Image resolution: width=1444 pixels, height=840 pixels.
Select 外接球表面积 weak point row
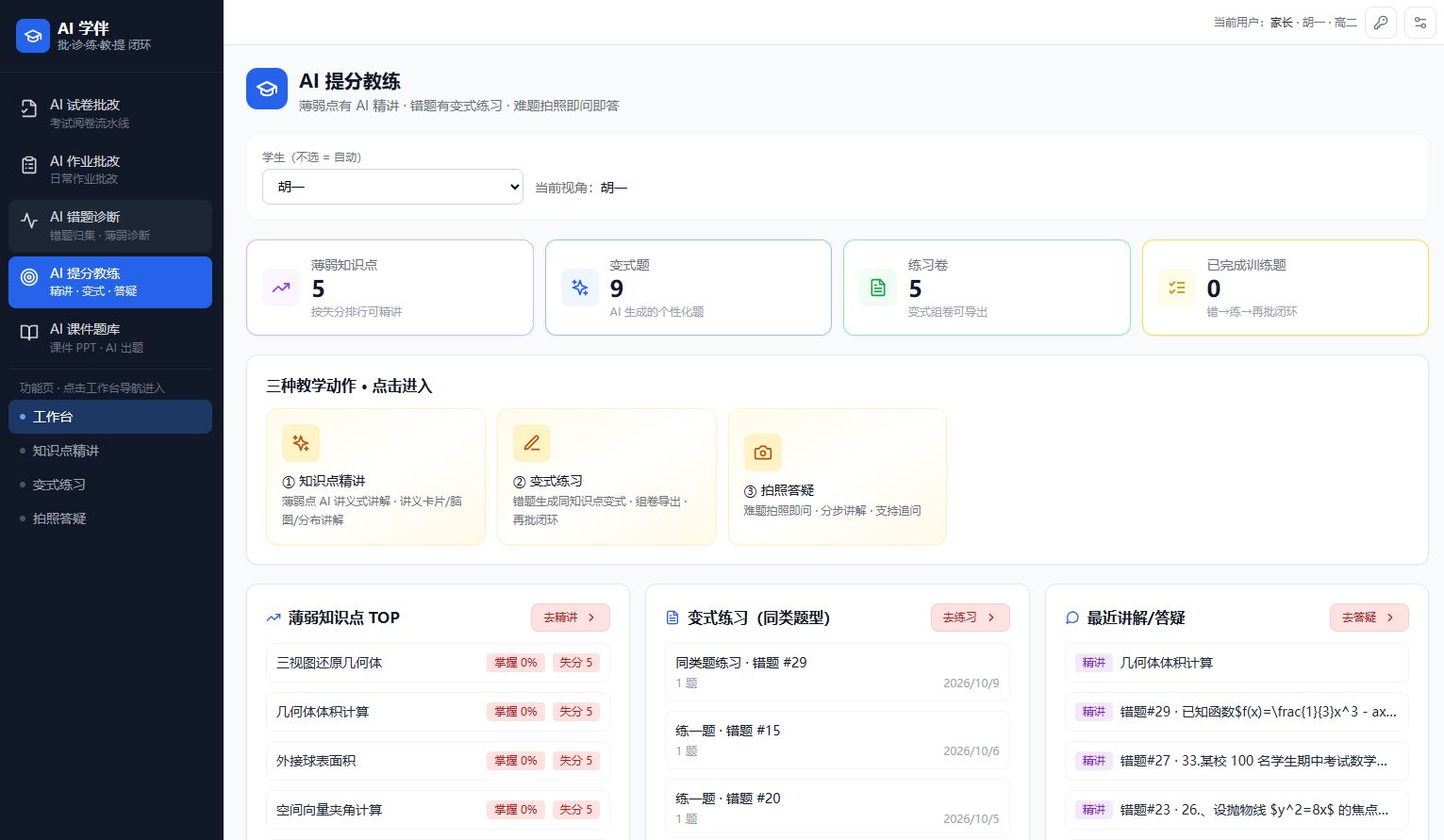click(438, 761)
